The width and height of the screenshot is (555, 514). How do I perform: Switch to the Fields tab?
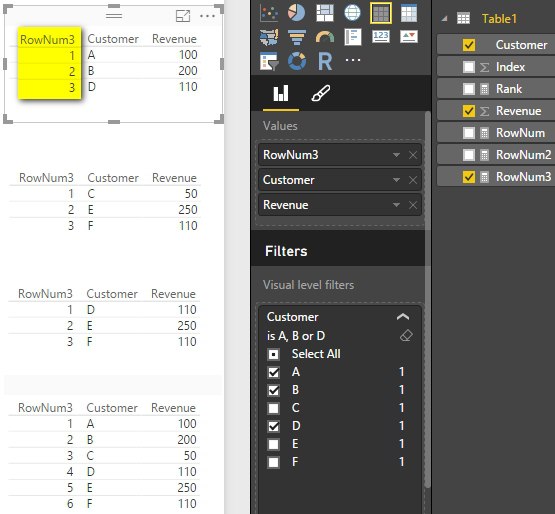[281, 93]
